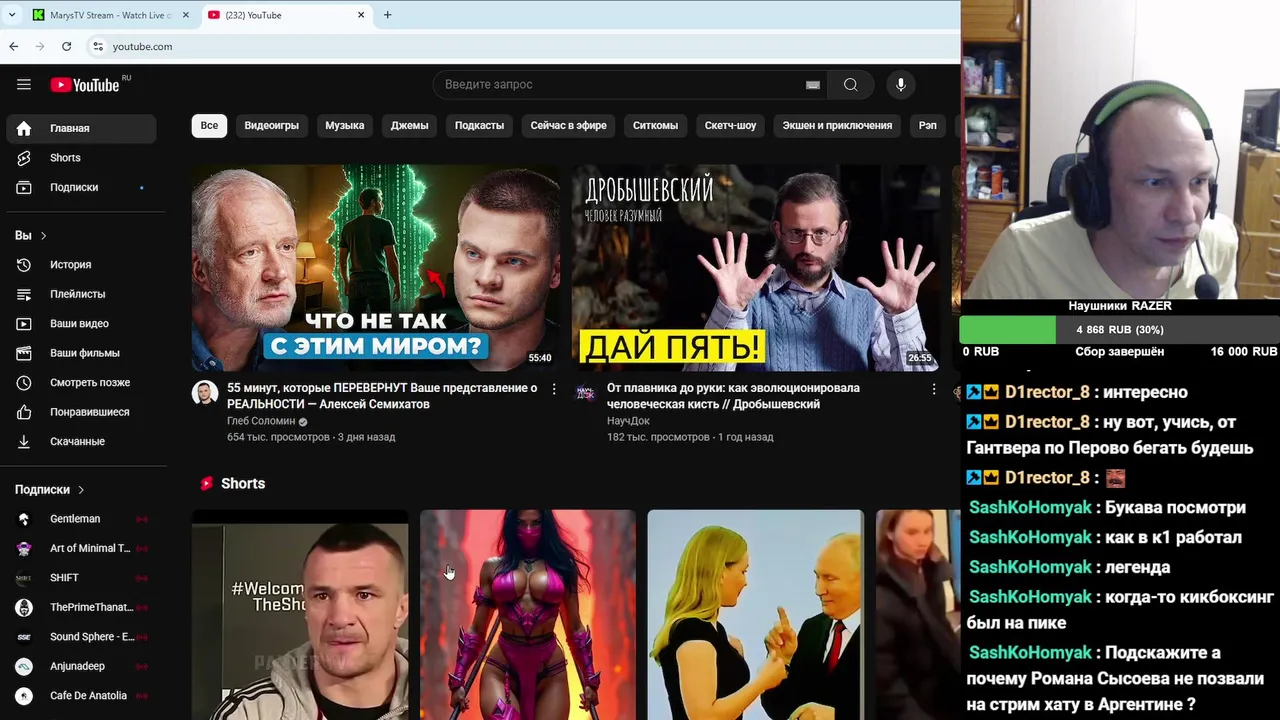Image resolution: width=1280 pixels, height=720 pixels.
Task: Open Sound Sphere channel subscription
Action: (x=81, y=637)
